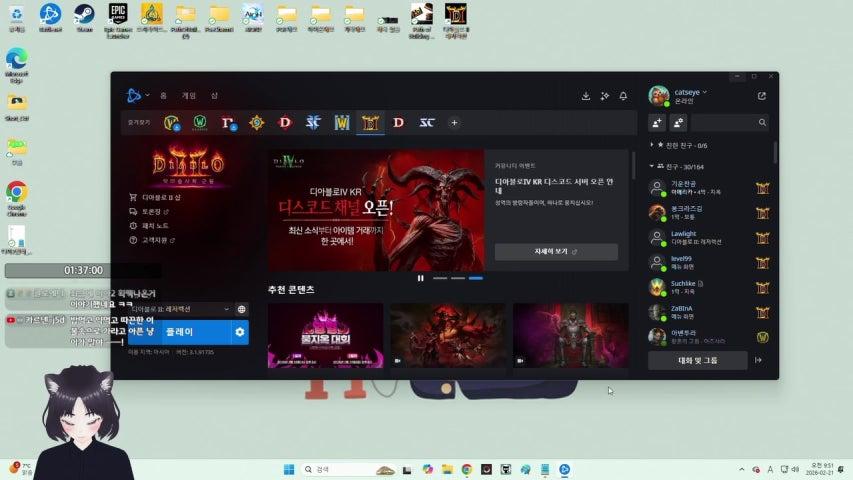Viewport: 853px width, 480px height.
Task: Select the StarCraft II icon in favorites
Action: point(313,123)
